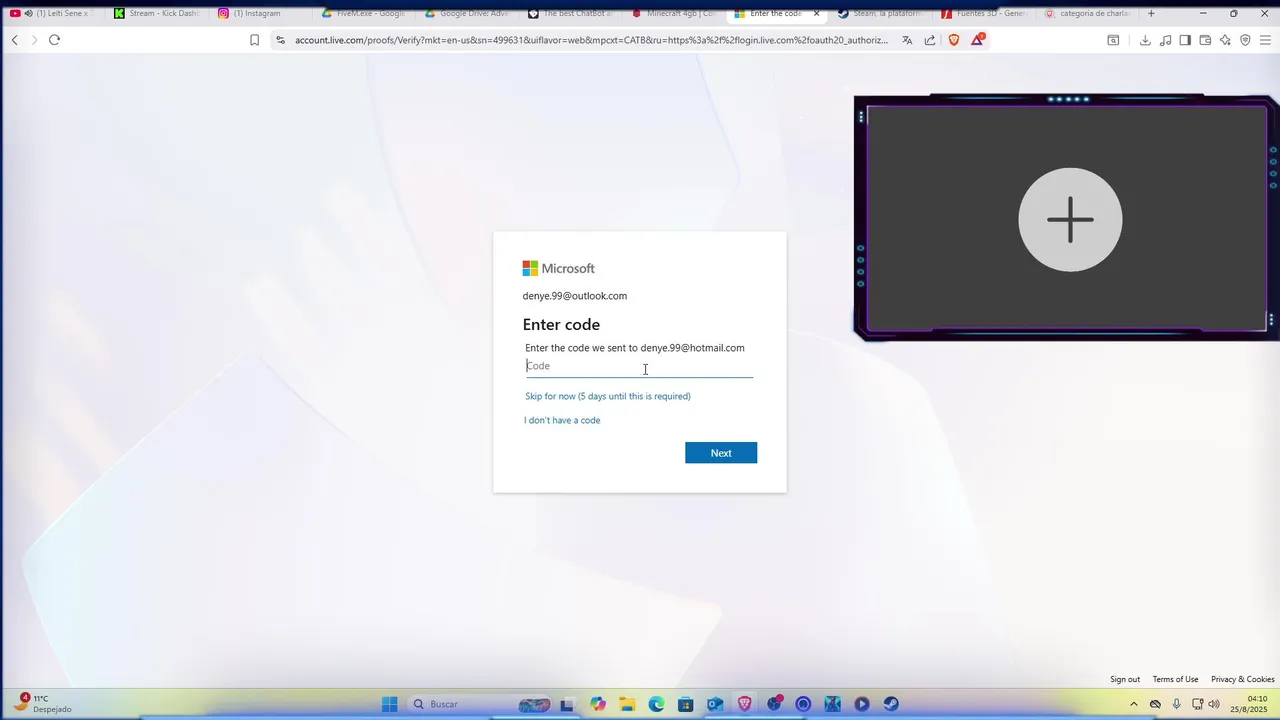Screen dimensions: 1280x720
Task: Click the 'Enter code' heading text
Action: [x=561, y=325]
